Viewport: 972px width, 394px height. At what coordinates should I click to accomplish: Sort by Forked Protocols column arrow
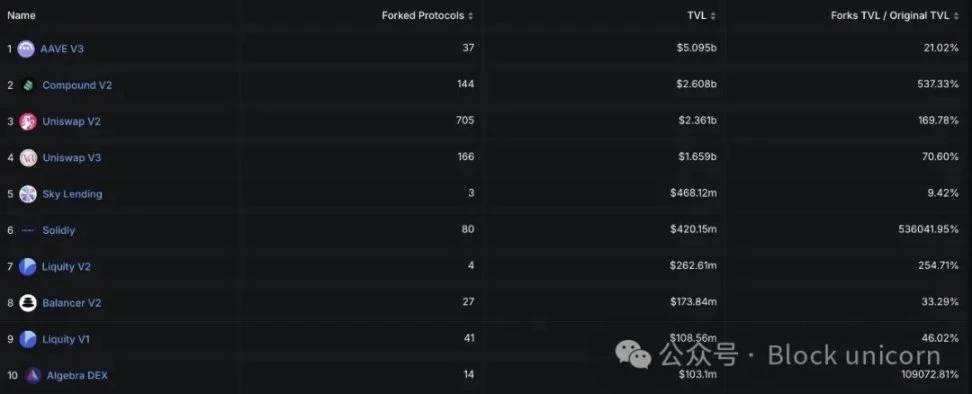pyautogui.click(x=471, y=16)
